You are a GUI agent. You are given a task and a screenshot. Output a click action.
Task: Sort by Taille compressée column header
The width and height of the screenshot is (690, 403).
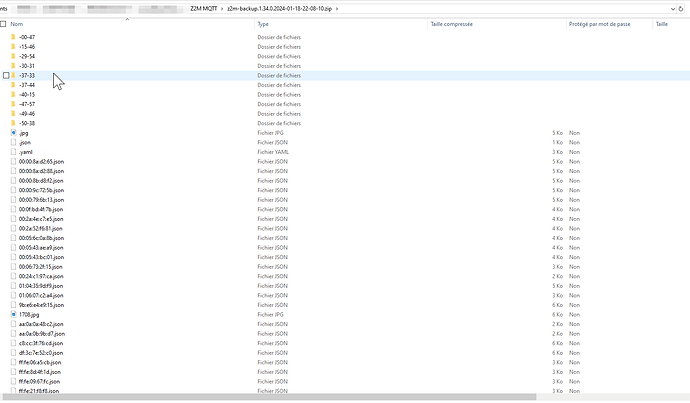coord(451,24)
